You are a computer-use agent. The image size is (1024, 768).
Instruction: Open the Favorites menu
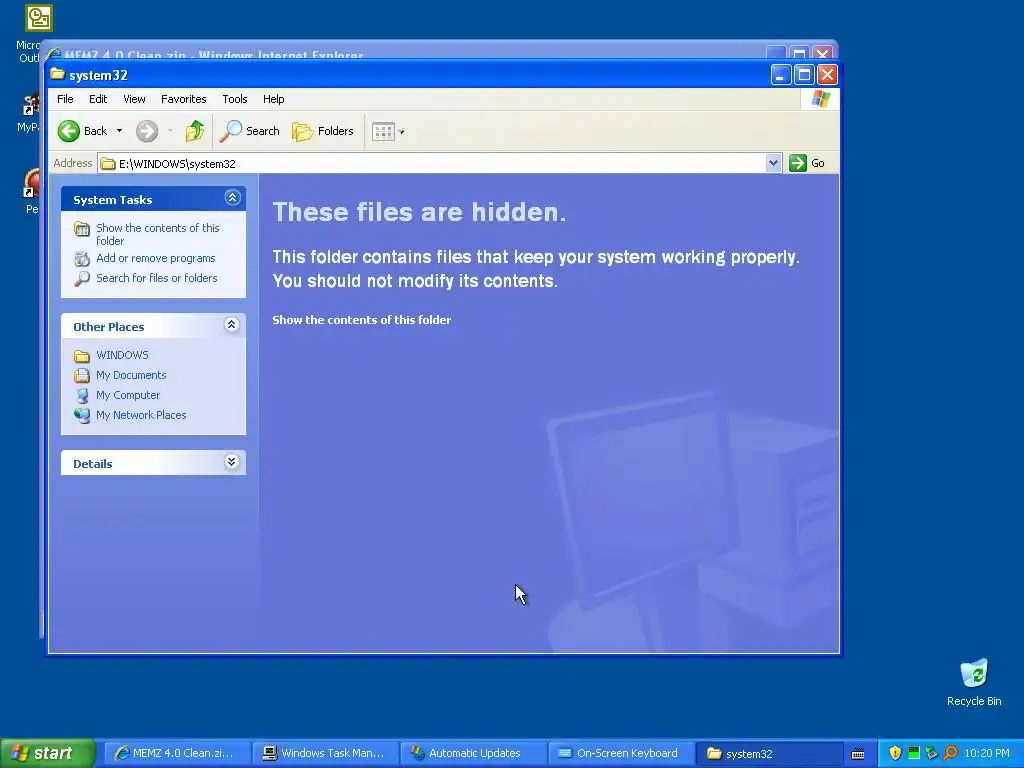pos(184,99)
